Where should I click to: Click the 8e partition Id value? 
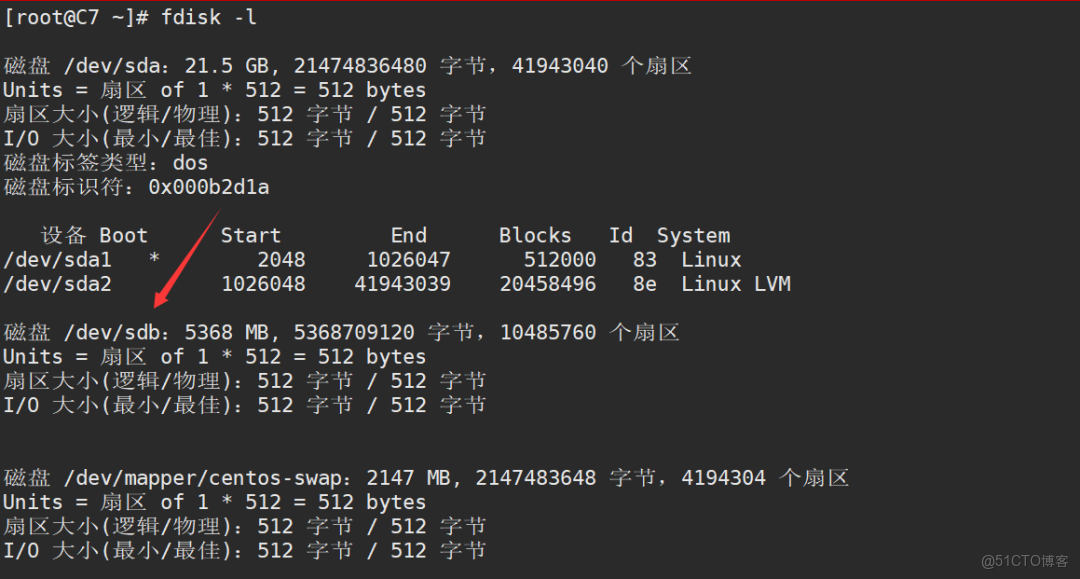(x=644, y=283)
